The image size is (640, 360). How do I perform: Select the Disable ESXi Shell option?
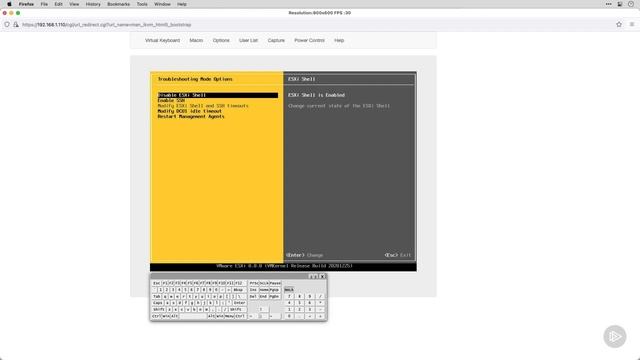click(x=218, y=95)
